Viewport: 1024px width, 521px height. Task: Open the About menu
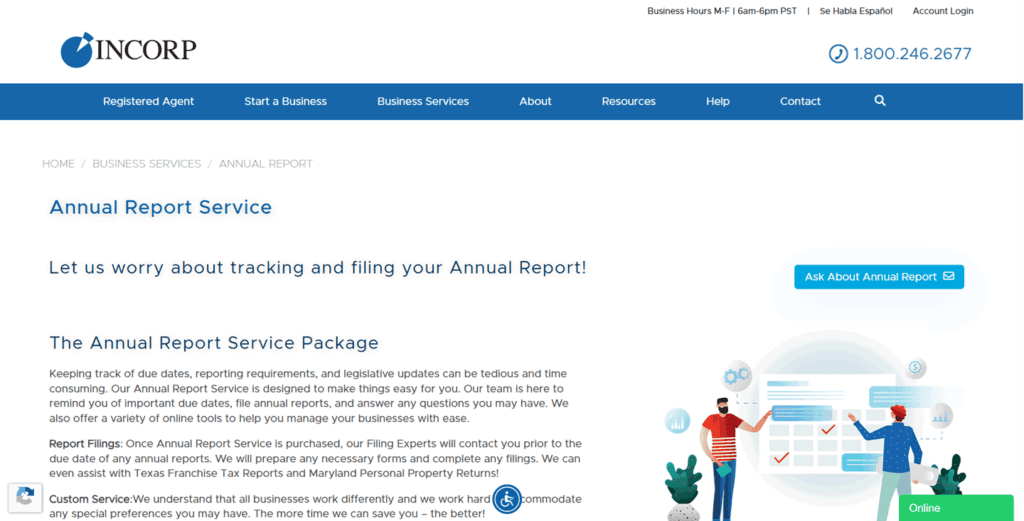536,101
